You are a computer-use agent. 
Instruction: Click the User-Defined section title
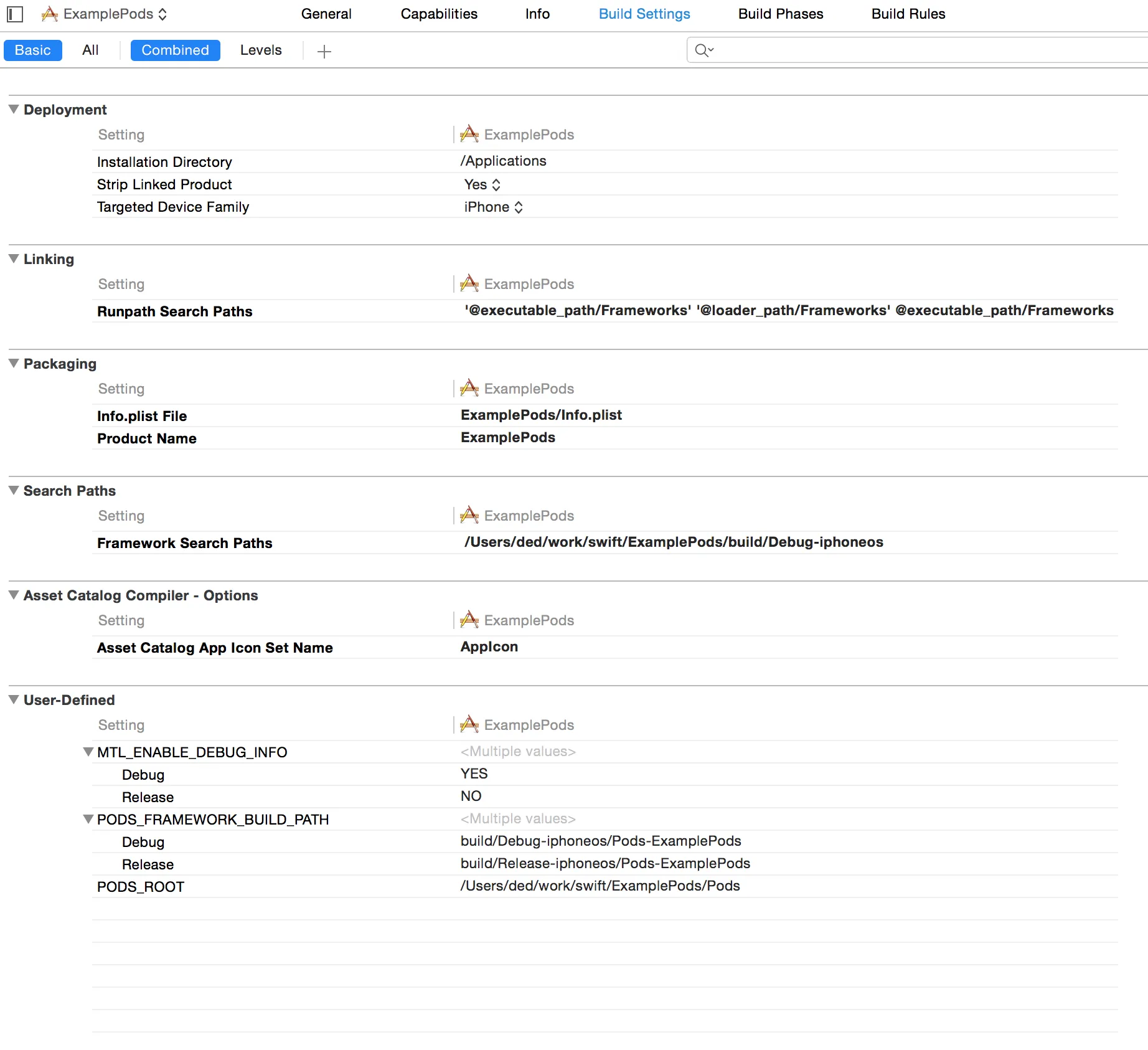point(69,701)
